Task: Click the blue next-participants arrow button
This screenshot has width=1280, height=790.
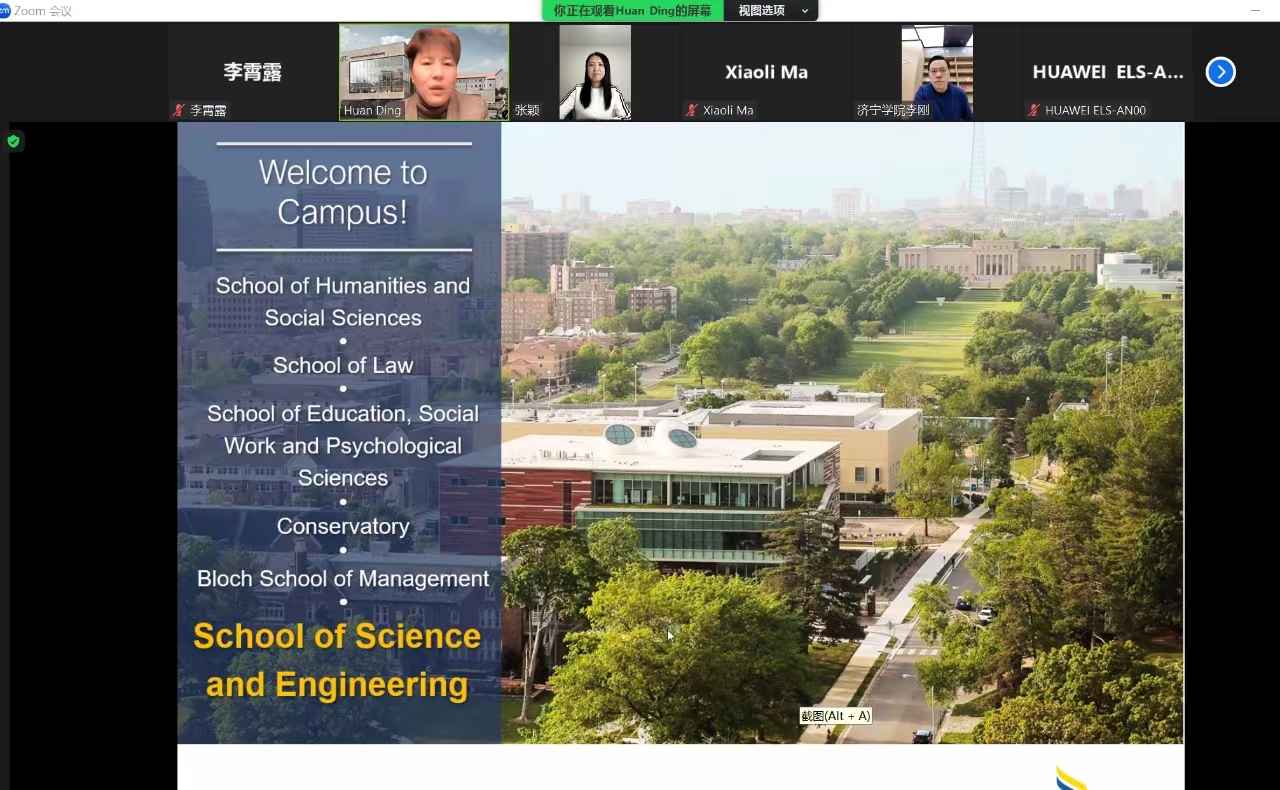Action: 1220,72
